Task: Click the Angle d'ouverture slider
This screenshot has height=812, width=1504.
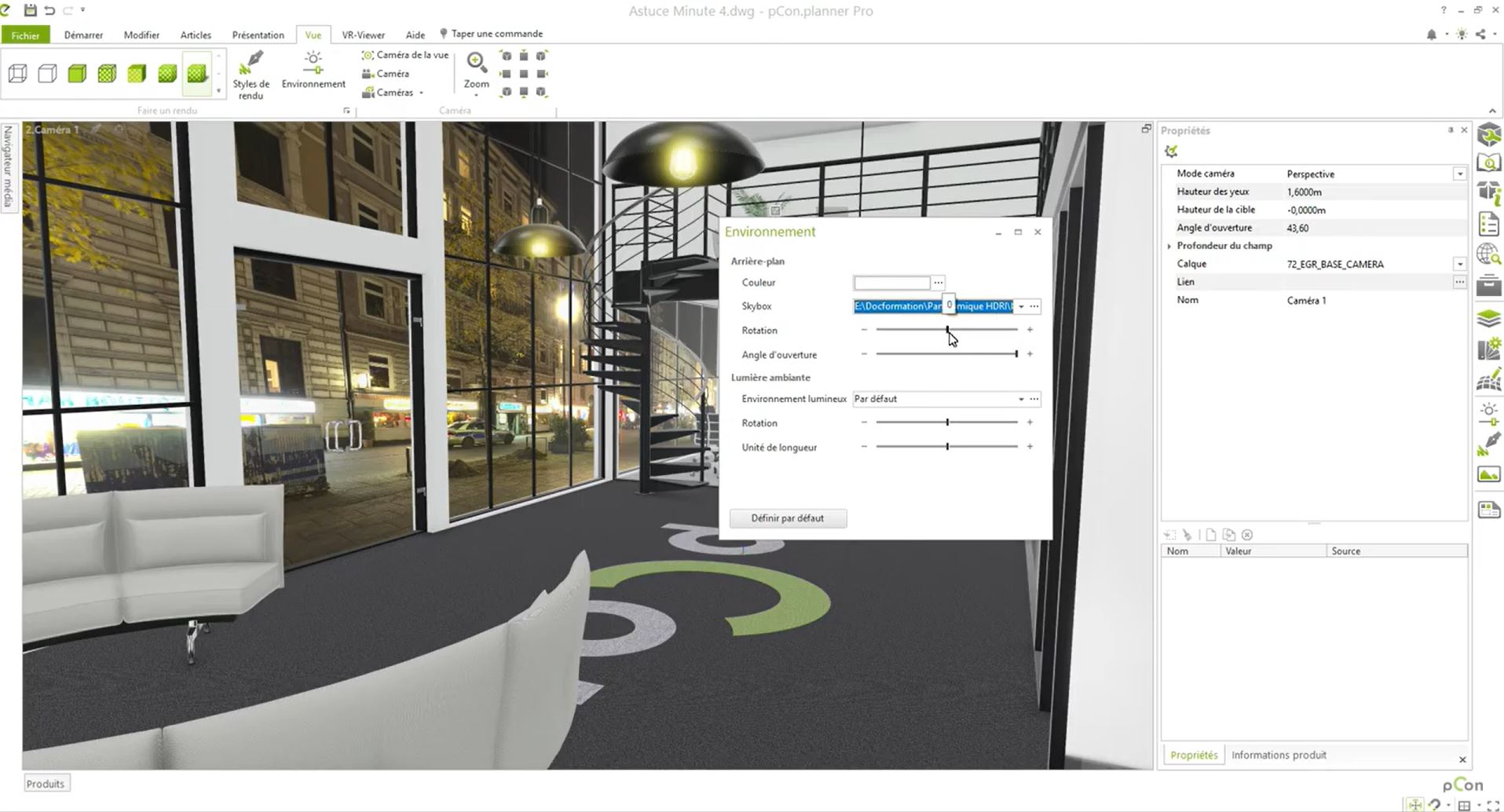Action: click(x=946, y=354)
